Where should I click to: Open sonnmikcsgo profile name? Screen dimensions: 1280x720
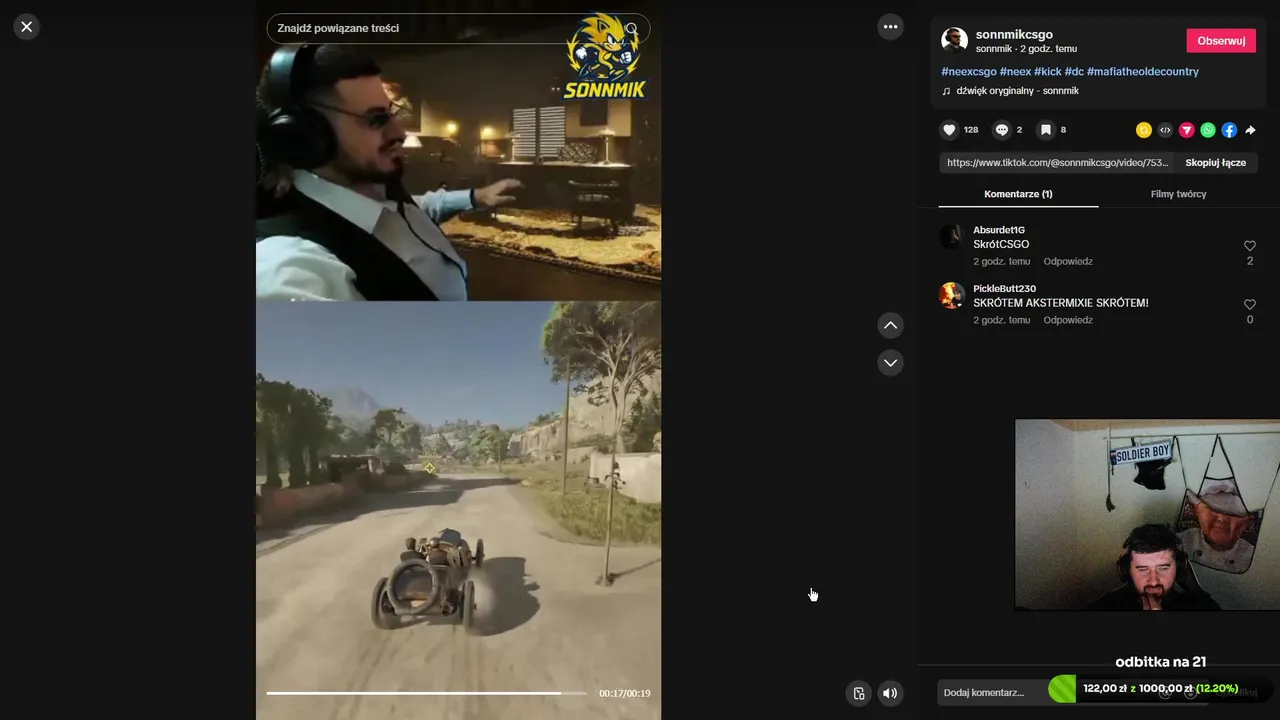(x=1014, y=34)
